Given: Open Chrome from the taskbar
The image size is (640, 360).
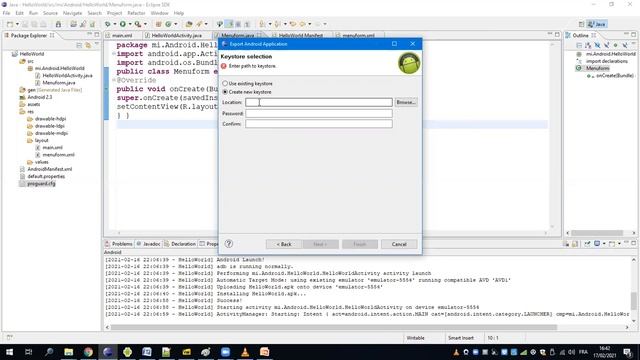Looking at the screenshot, I should pos(88,352).
